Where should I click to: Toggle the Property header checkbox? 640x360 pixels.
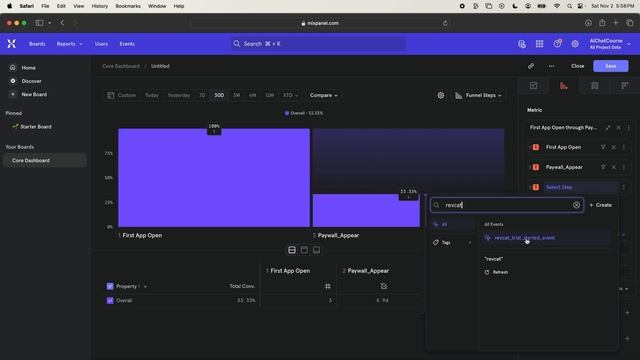[110, 286]
